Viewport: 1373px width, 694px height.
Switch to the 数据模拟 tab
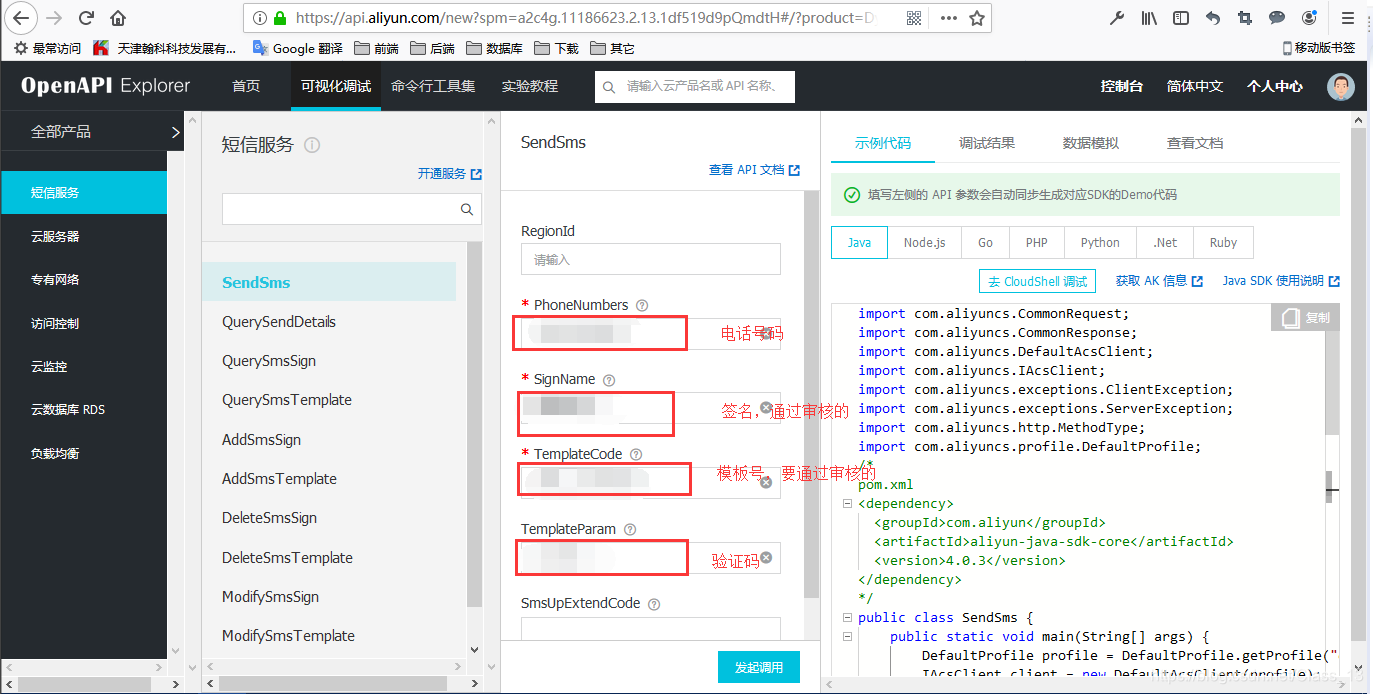tap(1091, 143)
